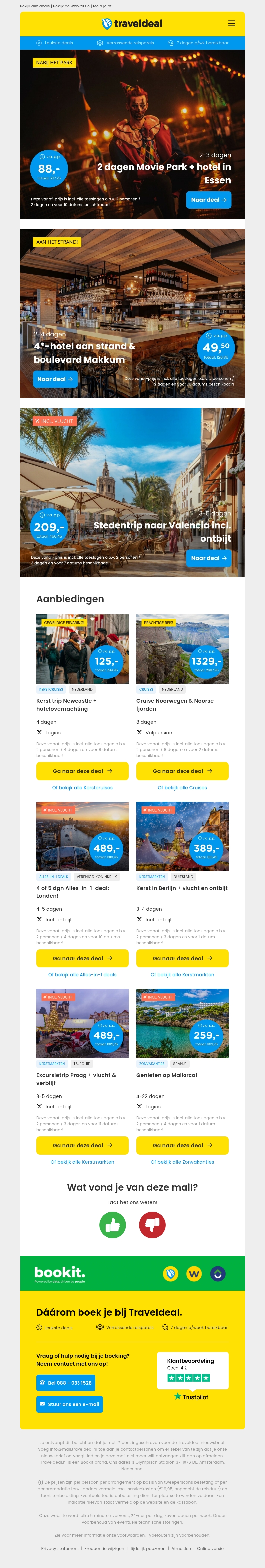Follow 'Of bekijk alle Cruises' link
265x1568 pixels.
[x=182, y=788]
